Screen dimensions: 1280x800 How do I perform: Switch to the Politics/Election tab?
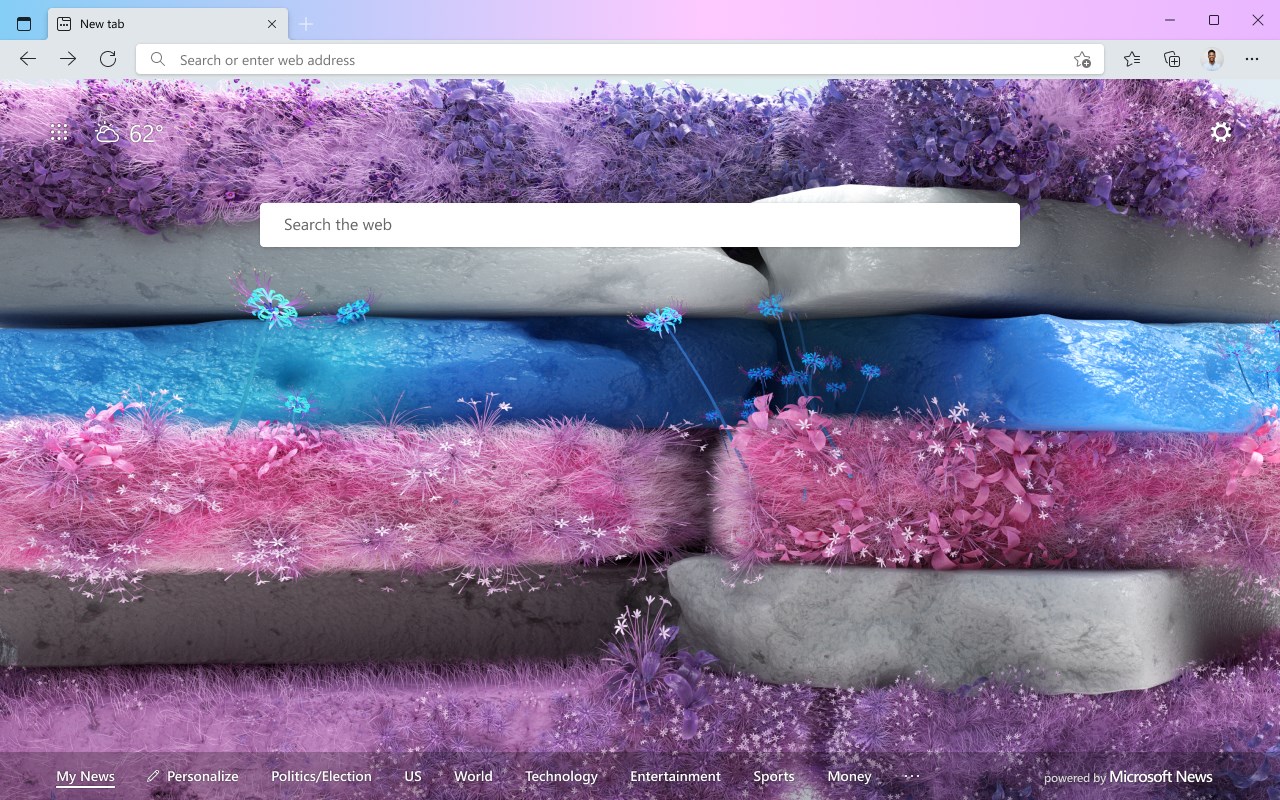coord(321,776)
